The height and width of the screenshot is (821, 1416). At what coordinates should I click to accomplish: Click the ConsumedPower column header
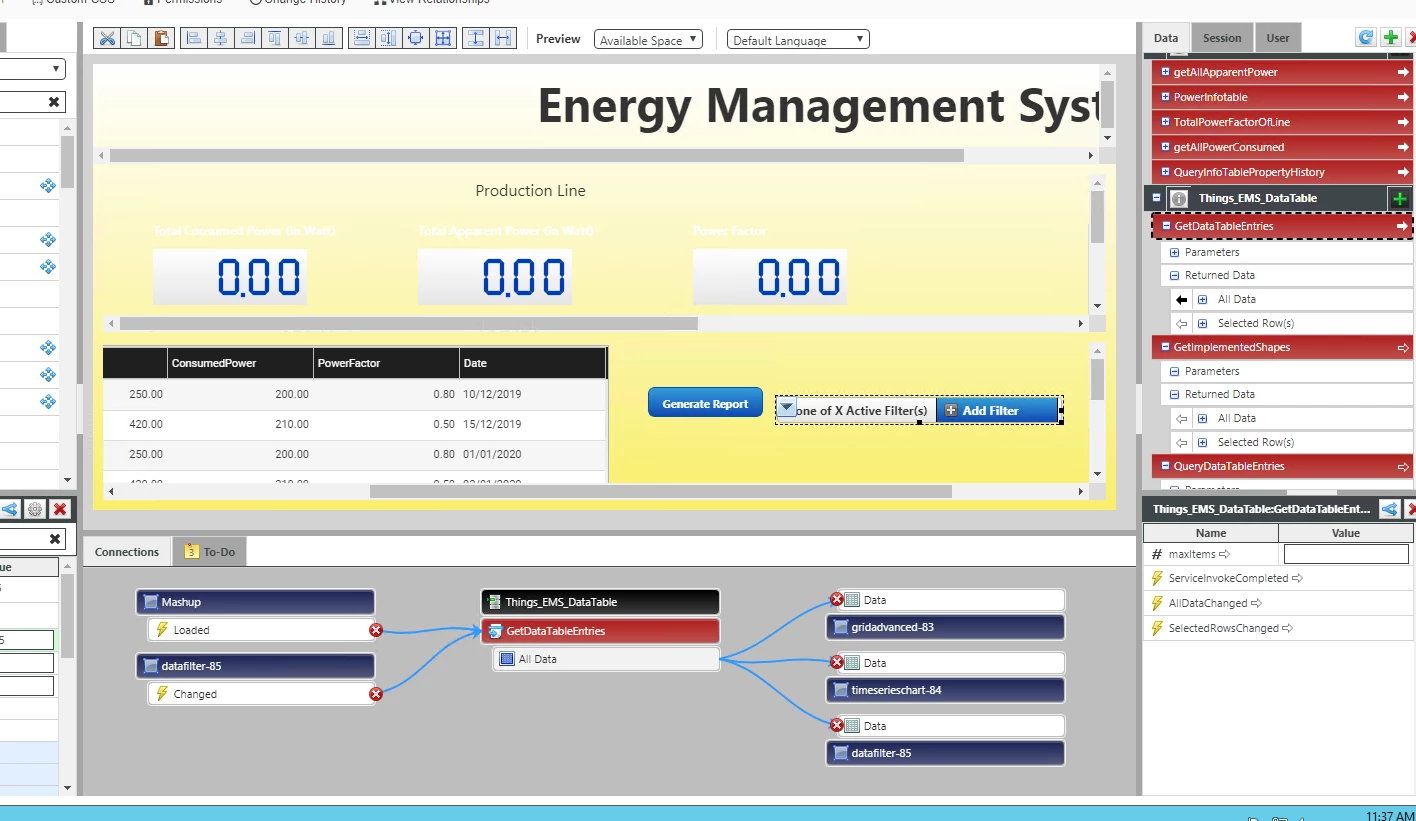pyautogui.click(x=240, y=363)
